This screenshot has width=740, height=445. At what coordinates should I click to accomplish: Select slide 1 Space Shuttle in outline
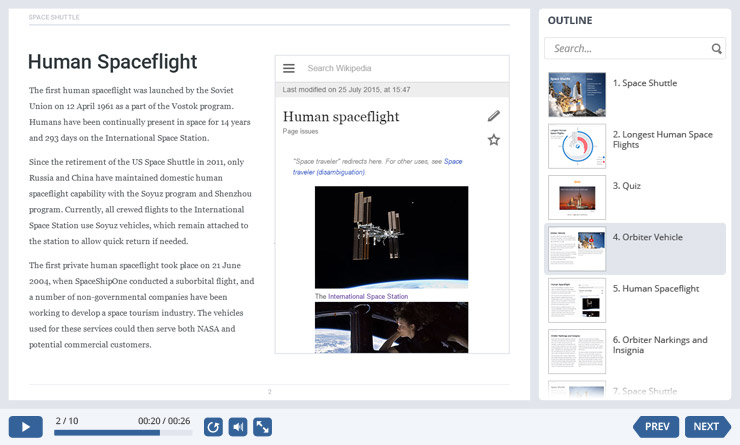[577, 94]
